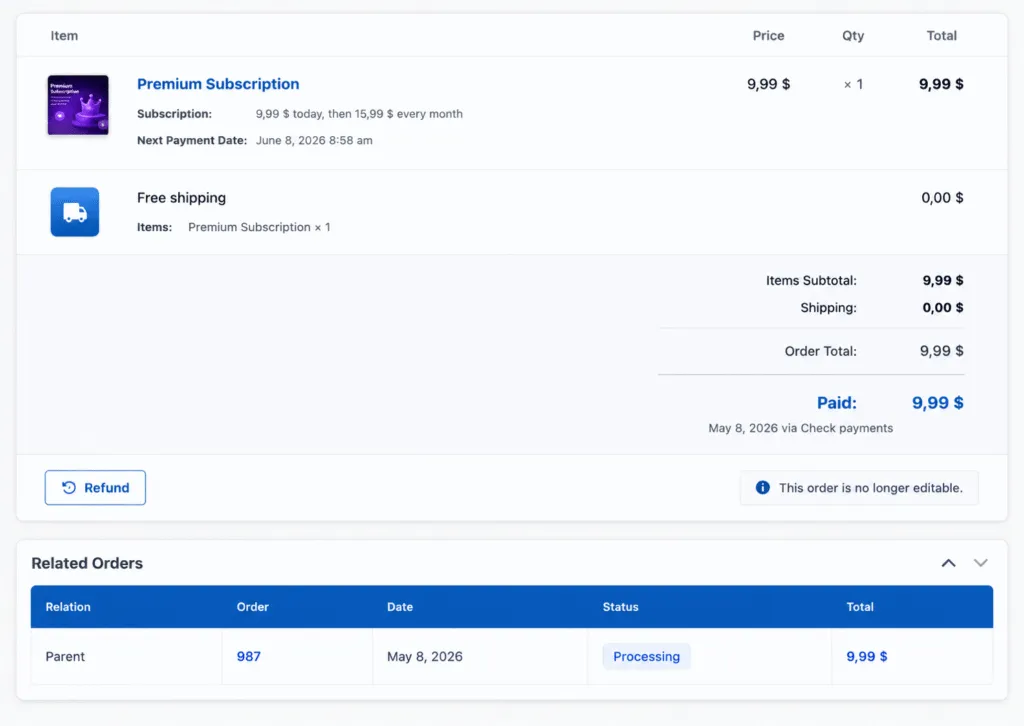This screenshot has width=1024, height=726.
Task: Click '9,99 $ today, then 15,99 $ every month'
Action: tap(359, 114)
